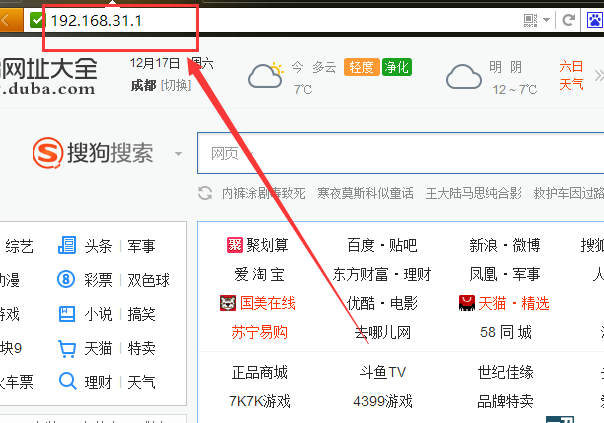Open hot search 内裤涂剧毒致死

click(x=263, y=193)
